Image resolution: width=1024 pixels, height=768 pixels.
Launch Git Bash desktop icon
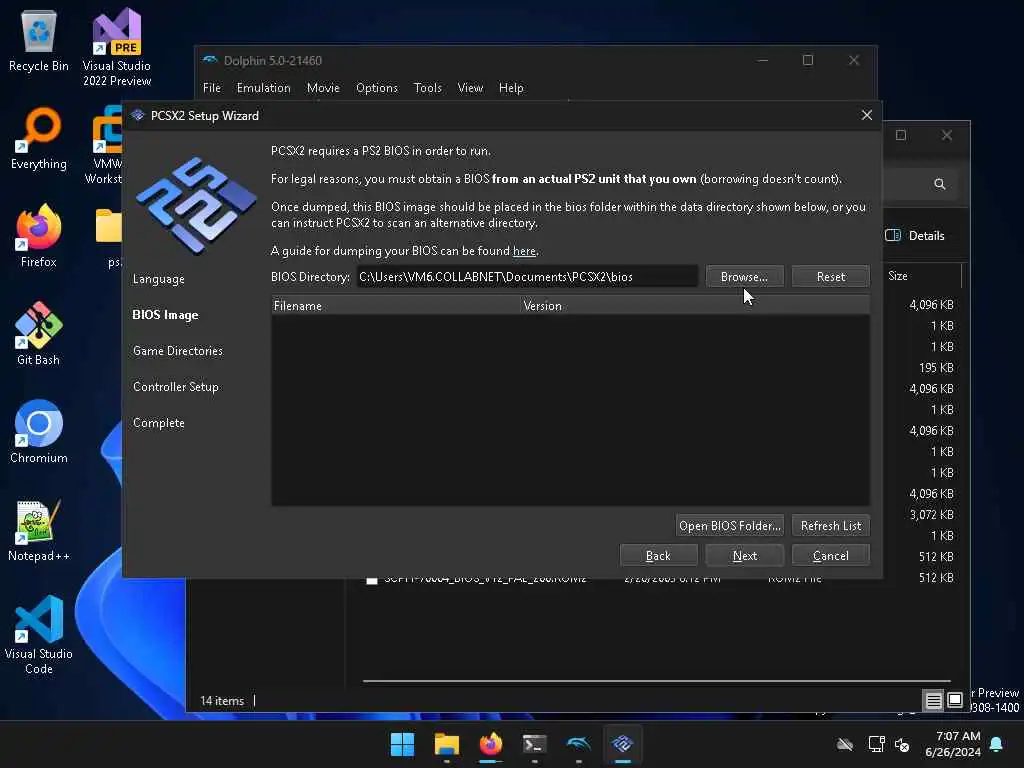pos(39,333)
